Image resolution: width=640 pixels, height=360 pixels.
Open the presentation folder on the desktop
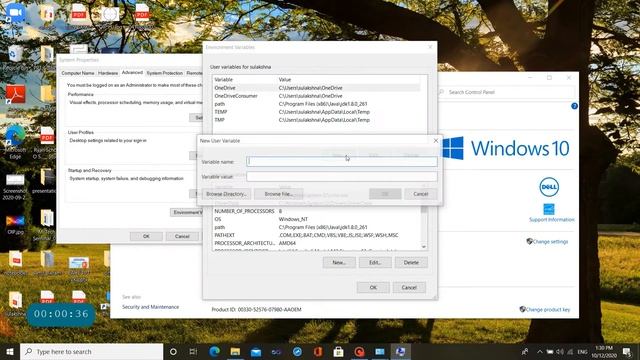(47, 182)
